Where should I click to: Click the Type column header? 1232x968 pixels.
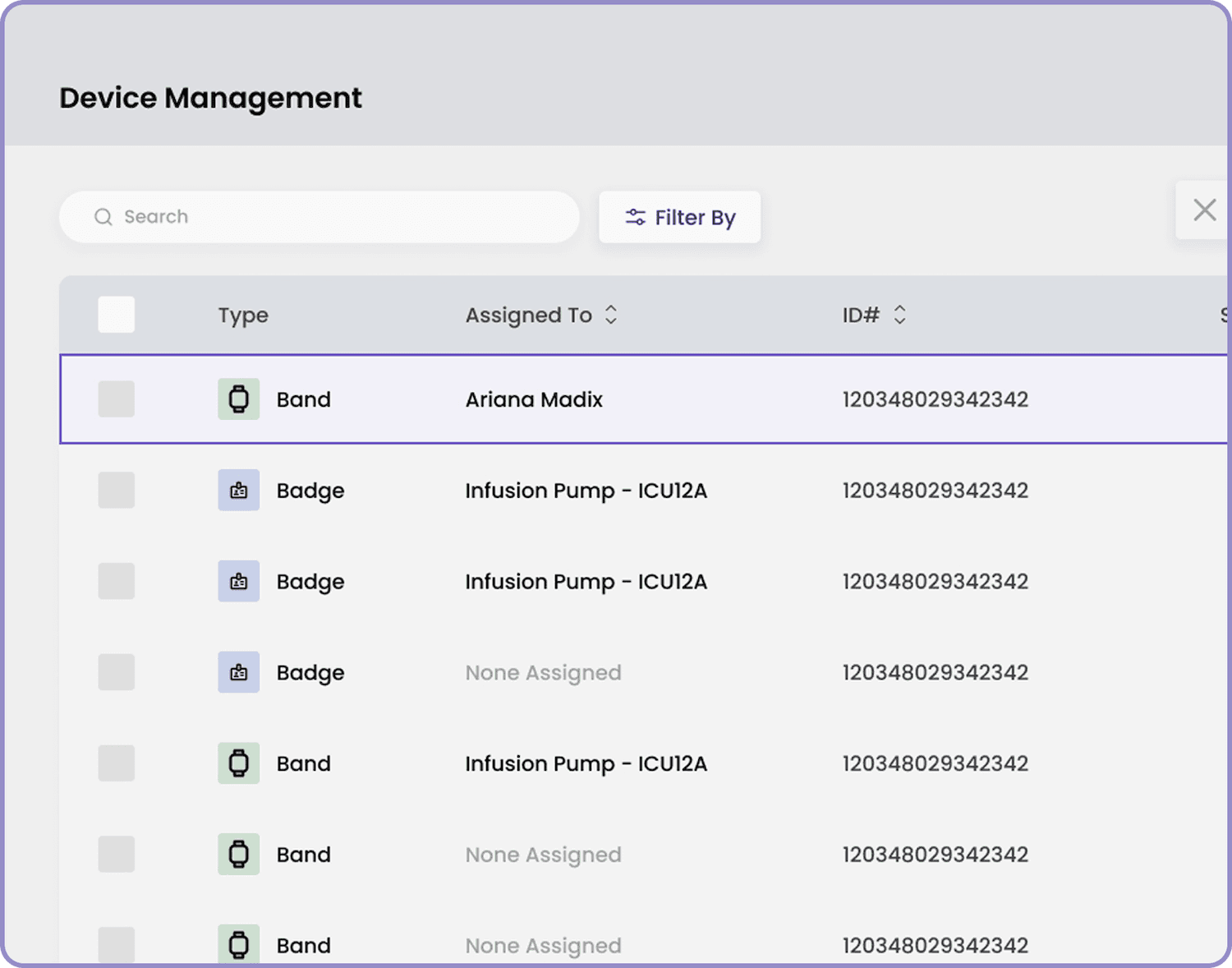point(243,316)
